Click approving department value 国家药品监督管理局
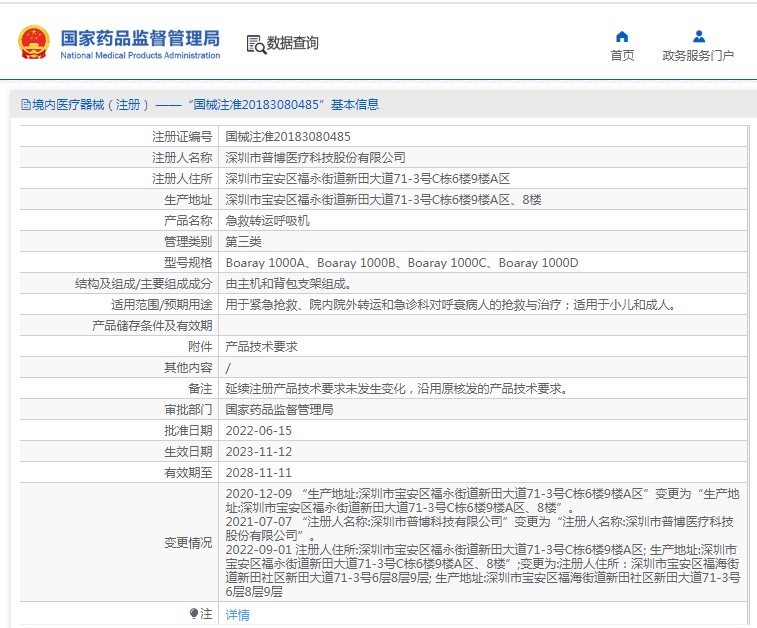Viewport: 757px width, 628px height. pyautogui.click(x=279, y=409)
